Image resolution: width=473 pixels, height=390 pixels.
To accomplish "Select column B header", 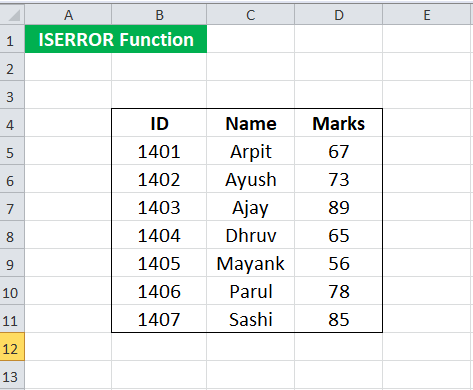I will click(x=159, y=15).
